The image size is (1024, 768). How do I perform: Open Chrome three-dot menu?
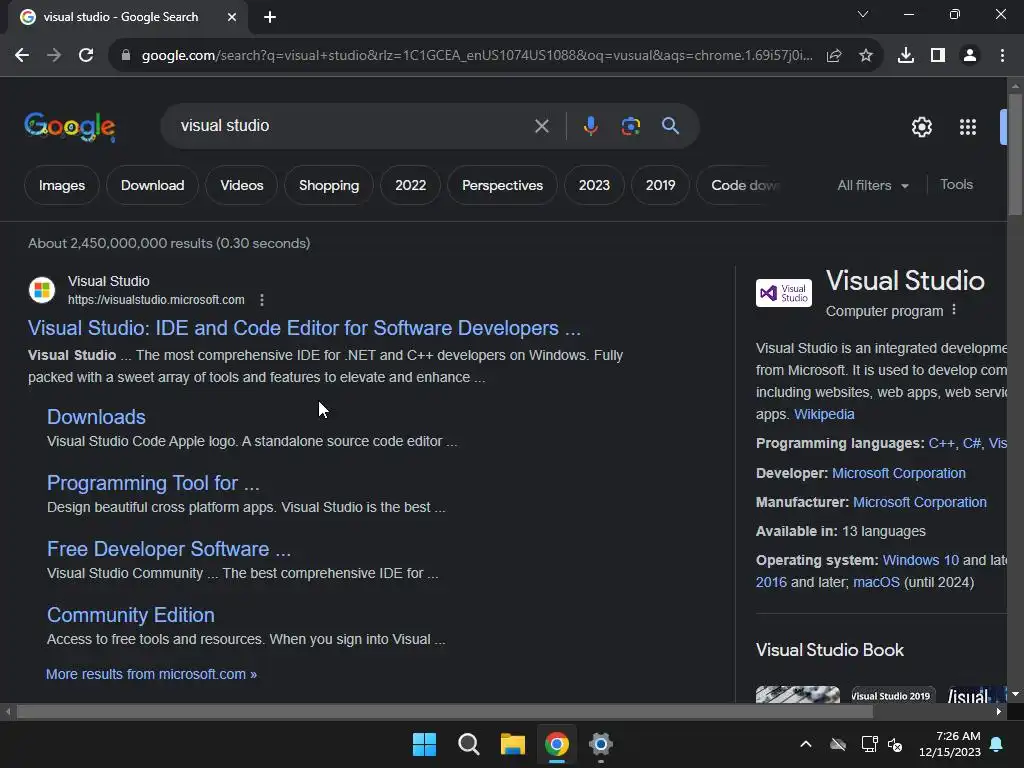coord(1002,56)
